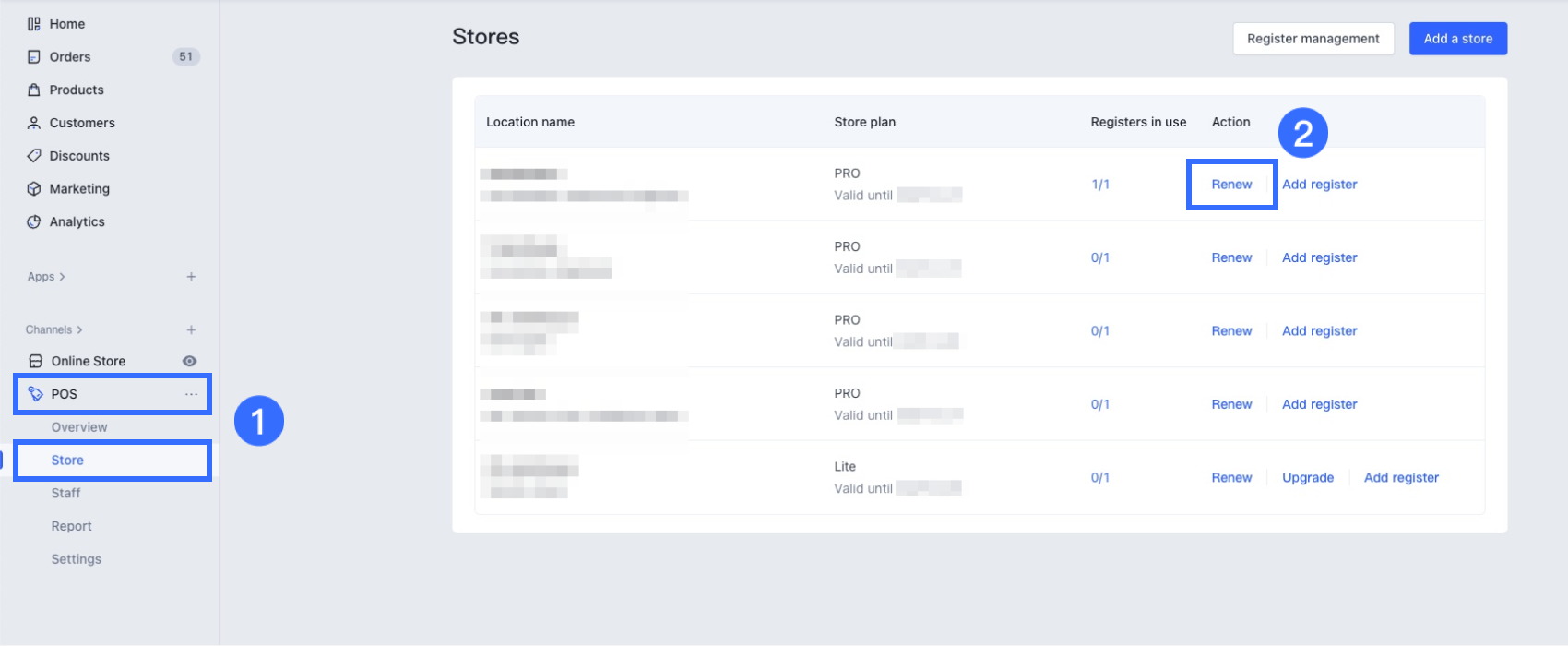
Task: Go to POS Settings submenu item
Action: (x=77, y=559)
